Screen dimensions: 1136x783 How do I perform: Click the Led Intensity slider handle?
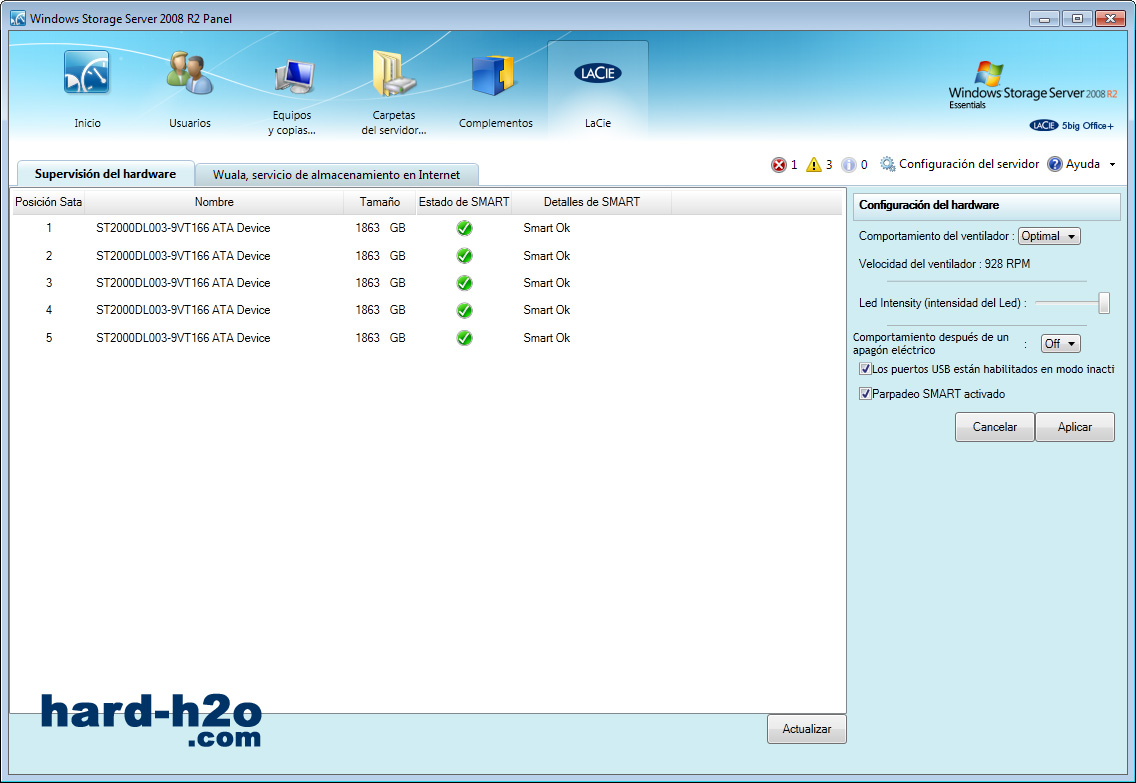[x=1103, y=303]
